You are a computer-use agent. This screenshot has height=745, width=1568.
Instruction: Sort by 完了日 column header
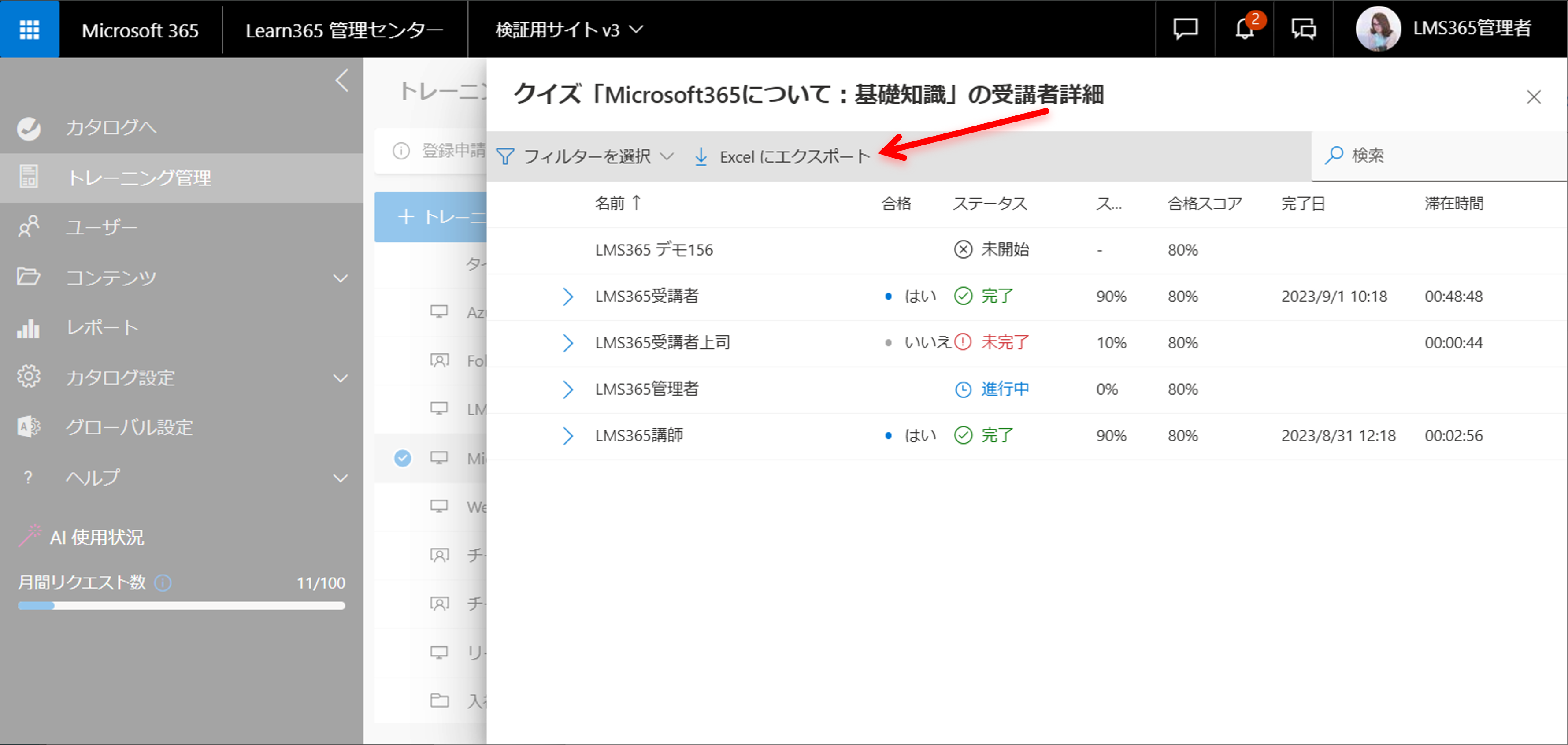click(1303, 203)
